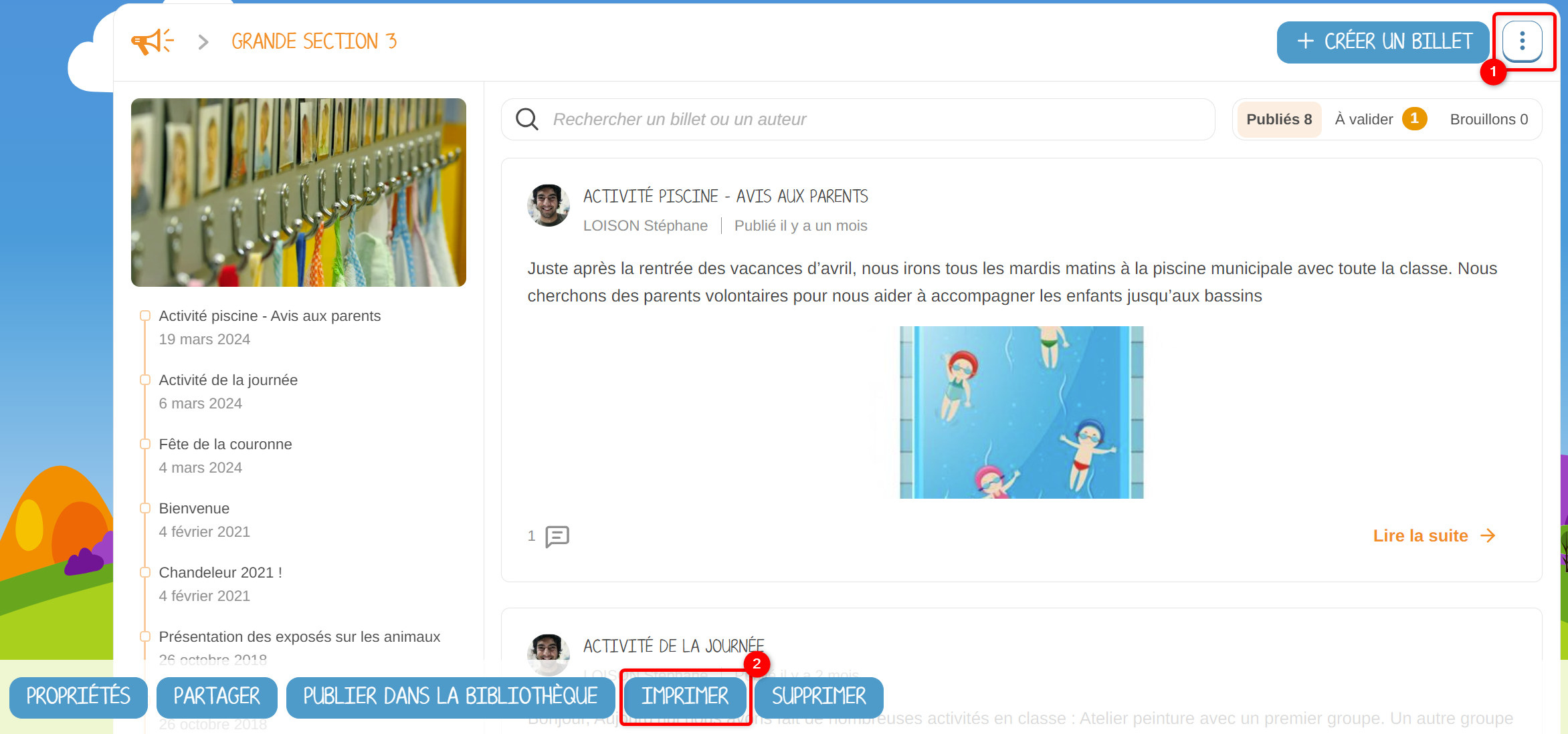Click the search billet input field
This screenshot has width=1568, height=734.
858,120
